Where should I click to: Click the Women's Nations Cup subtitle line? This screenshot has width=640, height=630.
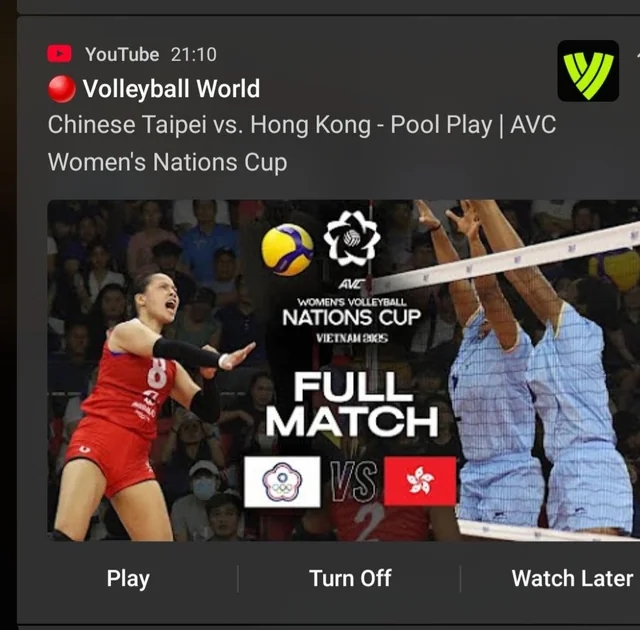tap(167, 162)
